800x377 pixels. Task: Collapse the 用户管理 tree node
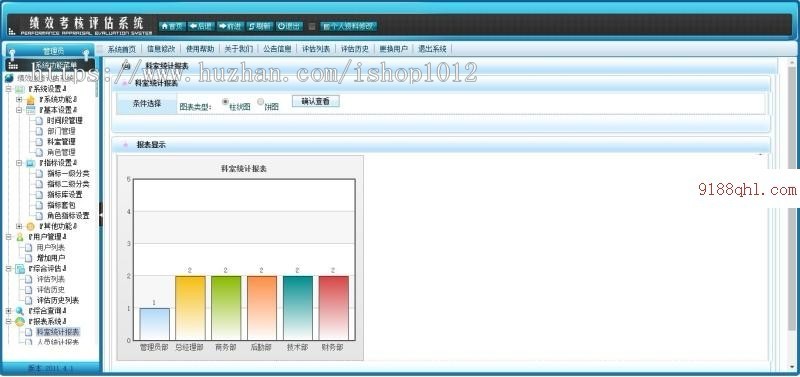pyautogui.click(x=9, y=237)
